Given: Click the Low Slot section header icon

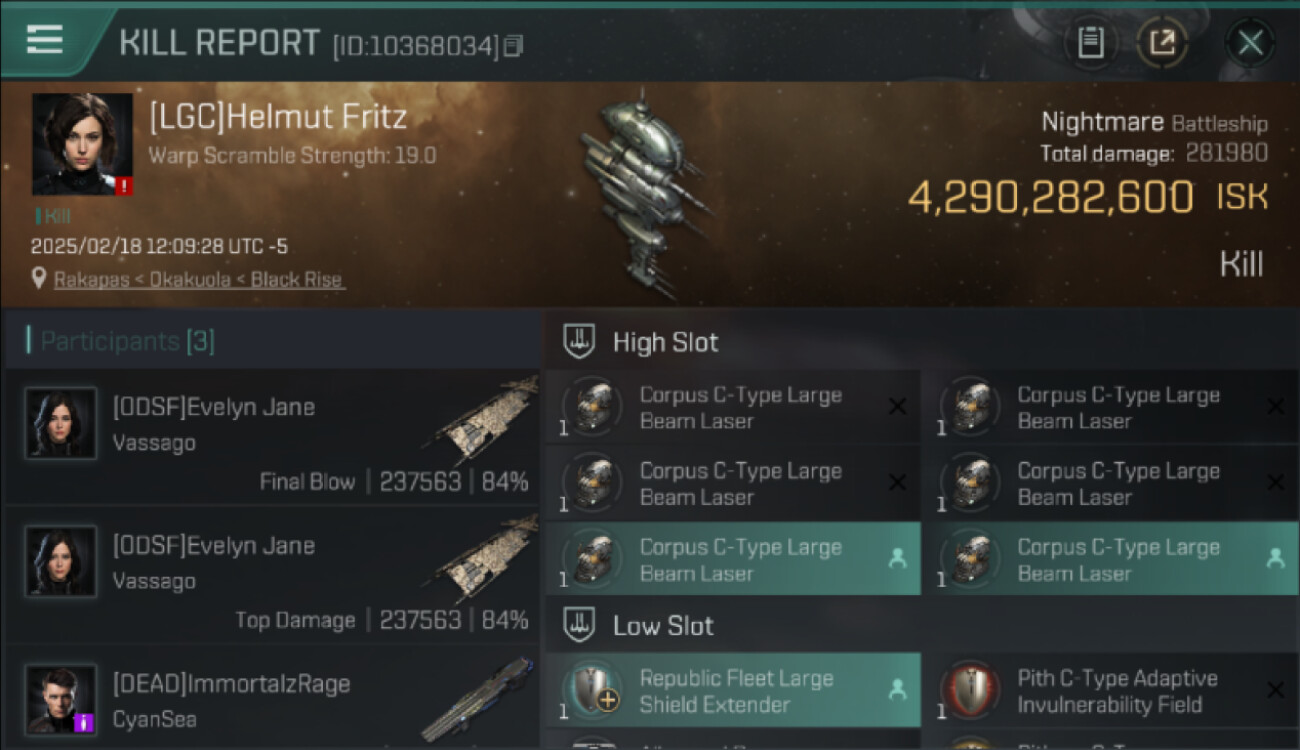Looking at the screenshot, I should pyautogui.click(x=578, y=626).
